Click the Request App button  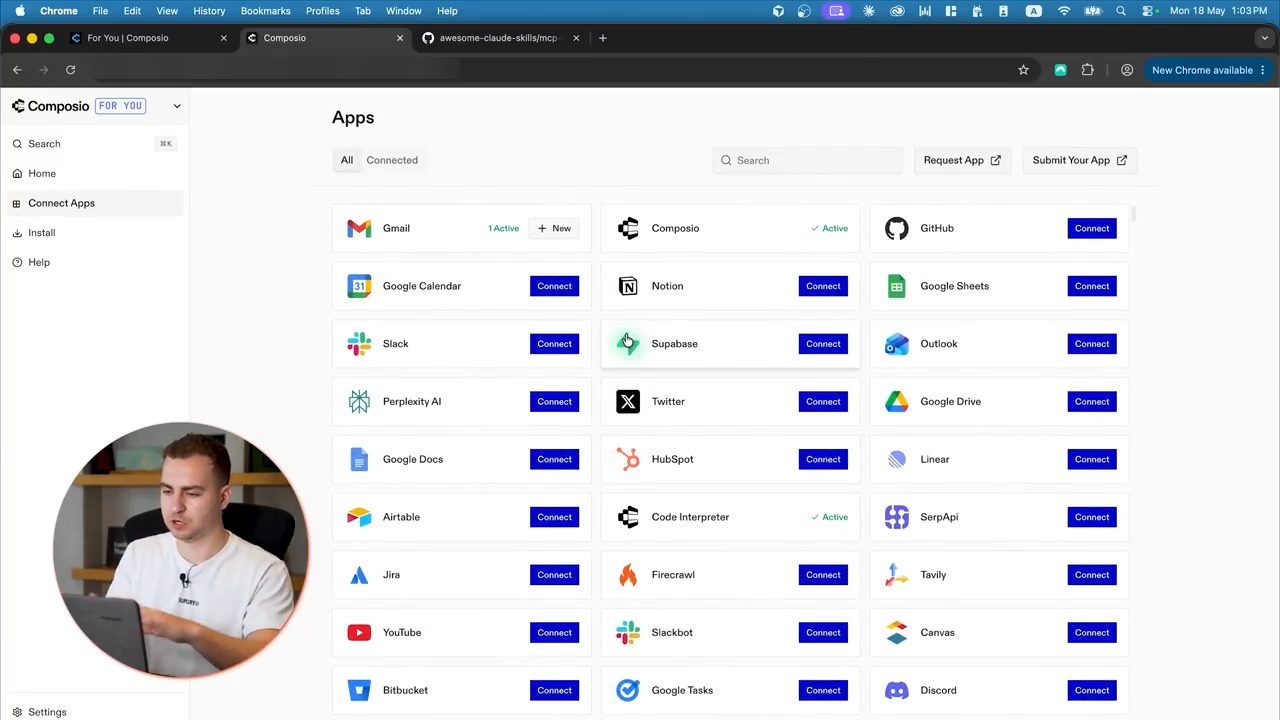962,160
